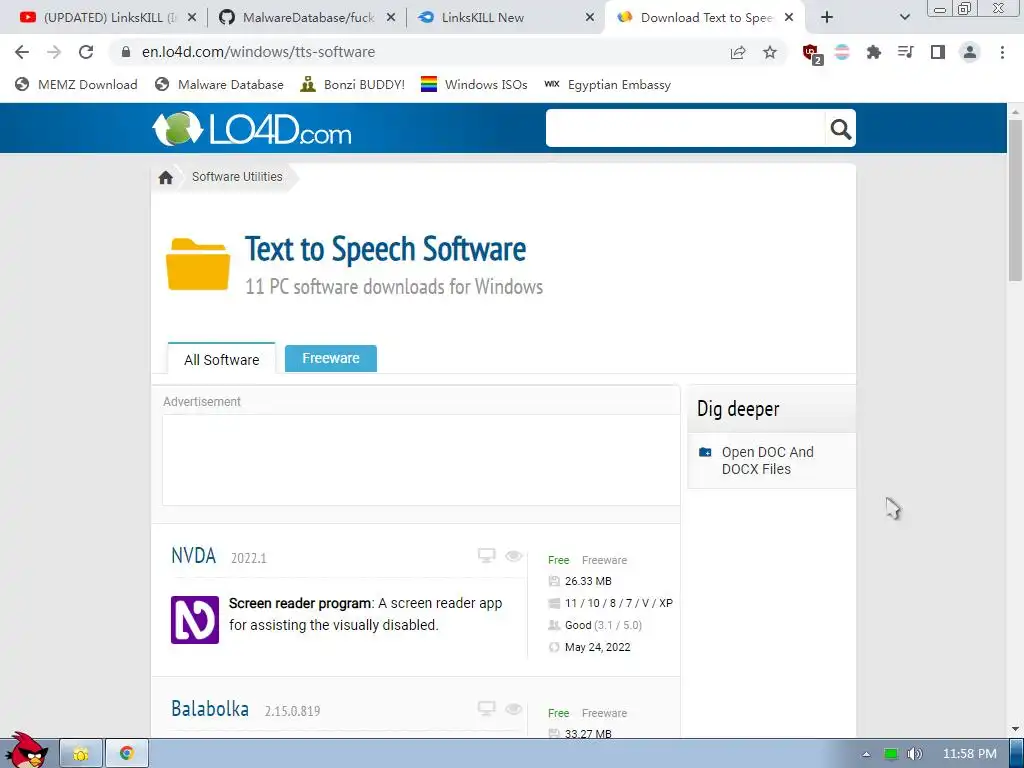Click the striped flag extension icon
Viewport: 1024px width, 768px height.
coord(842,52)
